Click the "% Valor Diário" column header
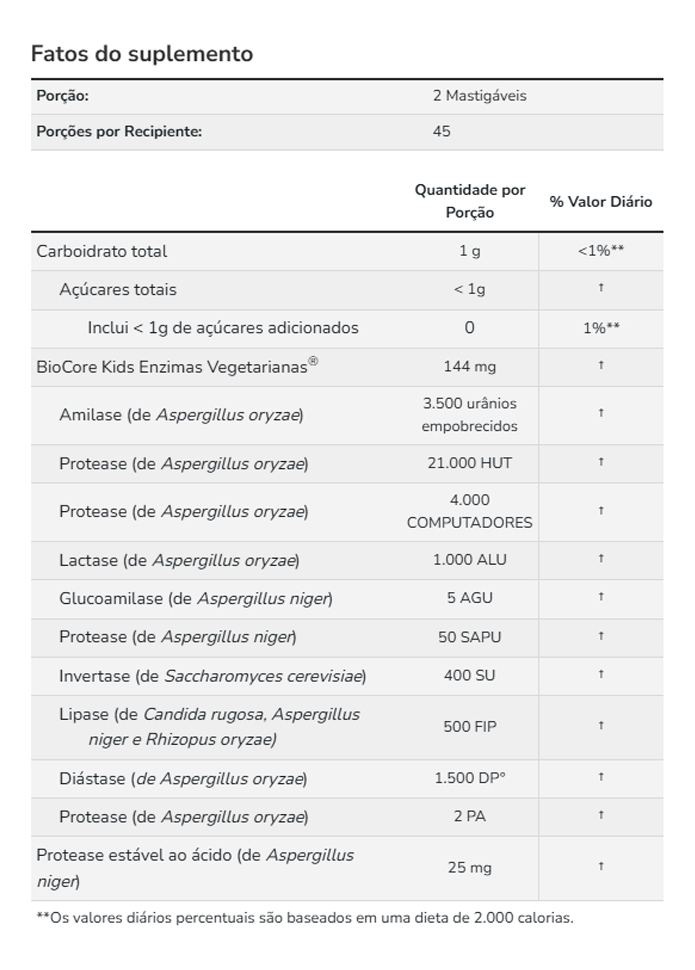The image size is (695, 970). pos(600,201)
